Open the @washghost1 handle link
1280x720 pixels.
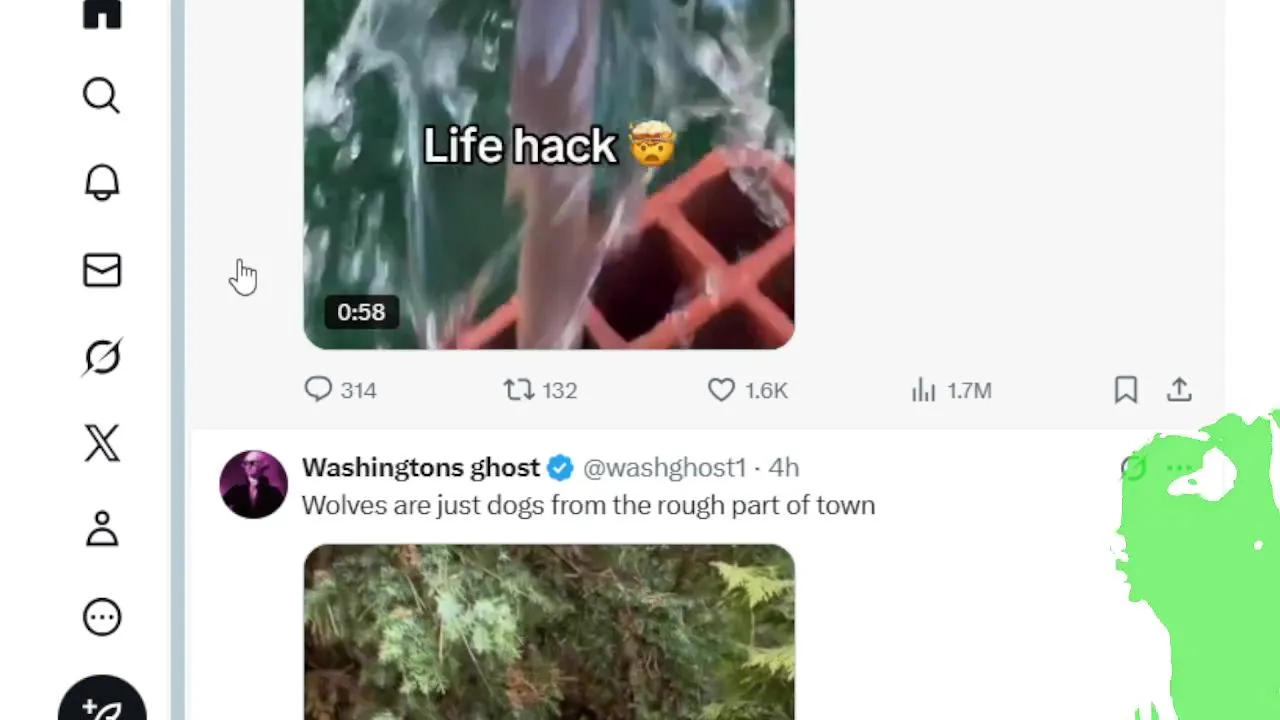pos(664,467)
